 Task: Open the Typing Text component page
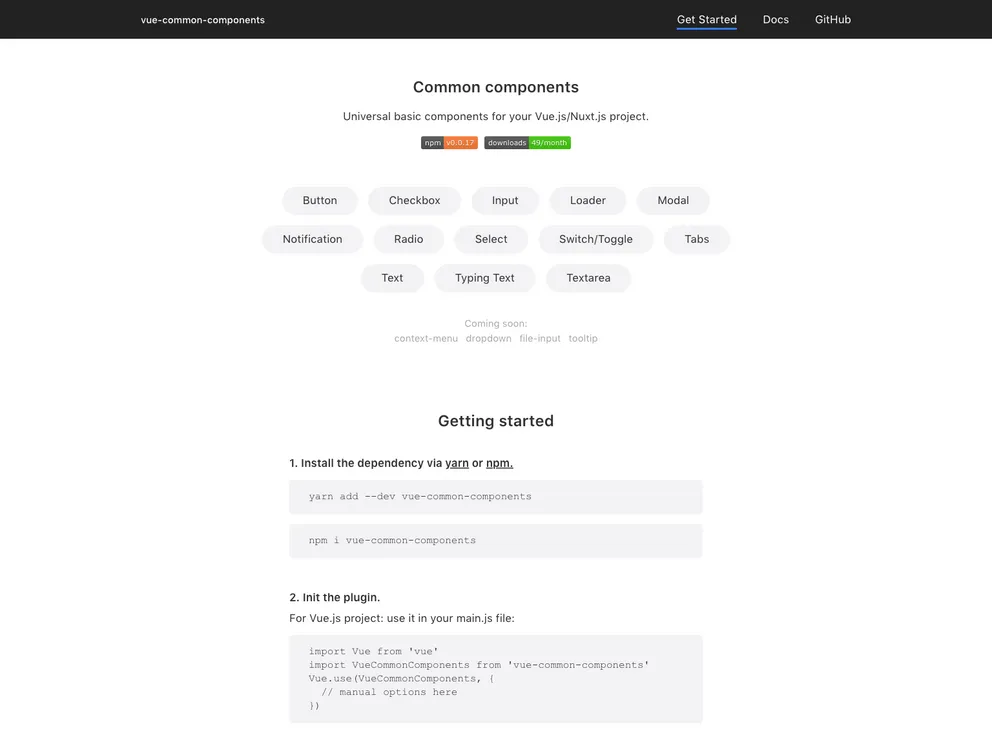485,278
